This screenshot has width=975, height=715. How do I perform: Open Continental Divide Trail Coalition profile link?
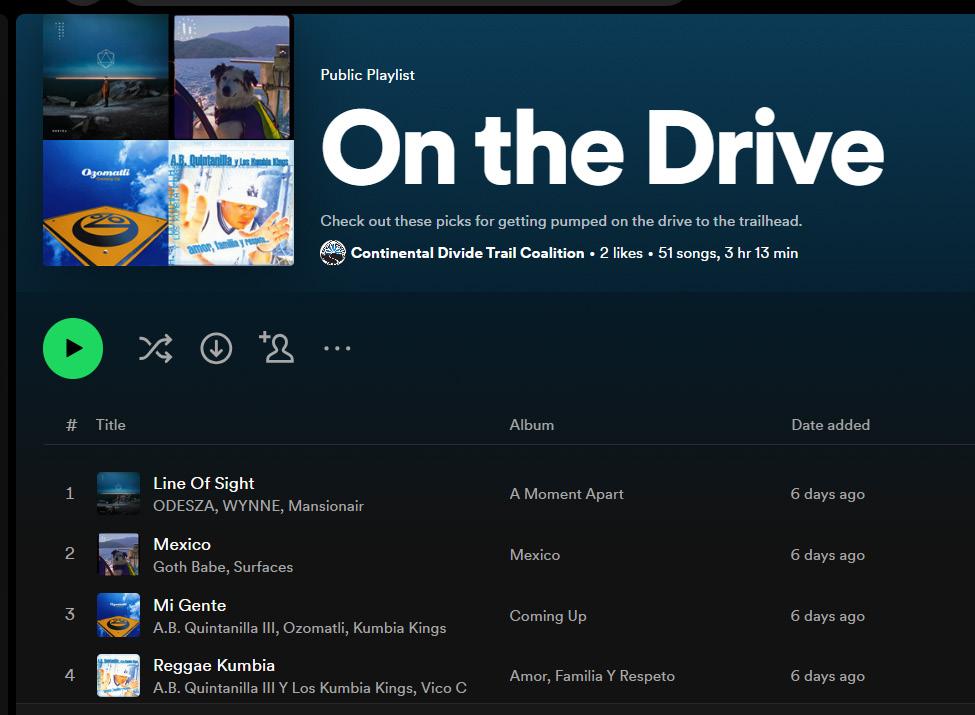coord(467,253)
